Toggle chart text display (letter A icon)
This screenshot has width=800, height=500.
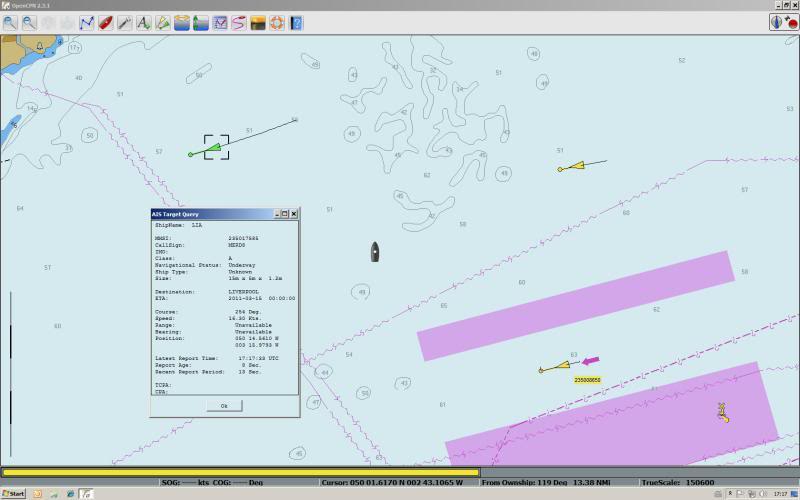[x=143, y=22]
